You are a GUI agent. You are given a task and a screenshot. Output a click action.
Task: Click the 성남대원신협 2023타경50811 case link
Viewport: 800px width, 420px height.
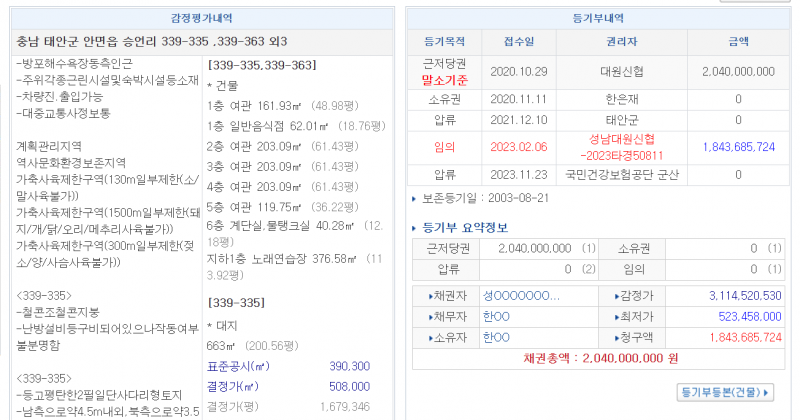click(624, 147)
